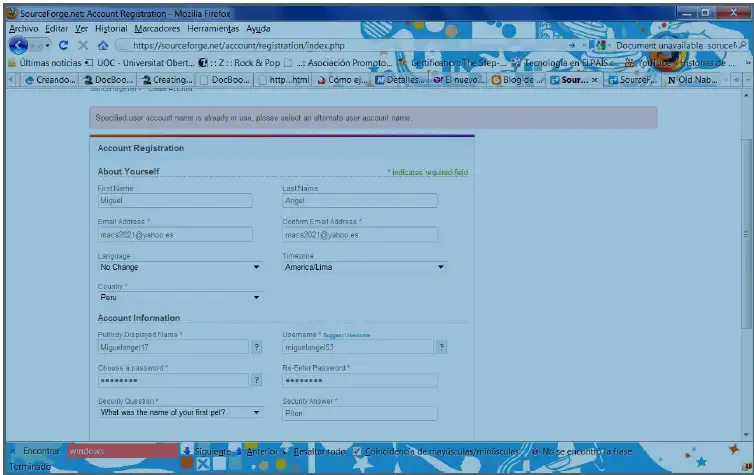Click the Username field with miguelangel53

[358, 347]
